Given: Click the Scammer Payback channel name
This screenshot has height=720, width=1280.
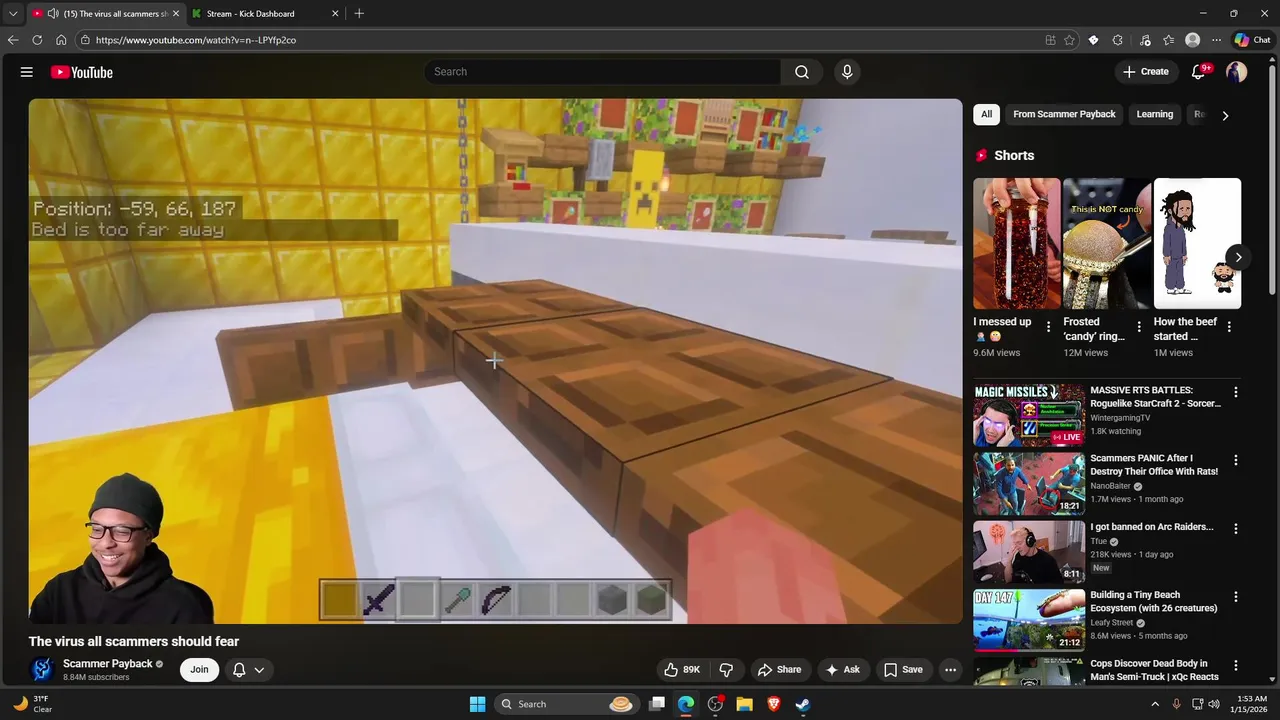Looking at the screenshot, I should [x=108, y=664].
